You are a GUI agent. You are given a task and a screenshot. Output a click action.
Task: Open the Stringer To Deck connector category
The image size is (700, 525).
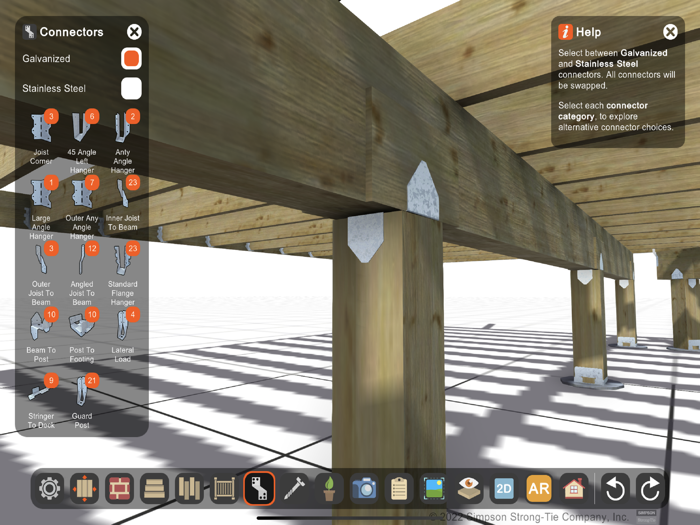(x=41, y=401)
